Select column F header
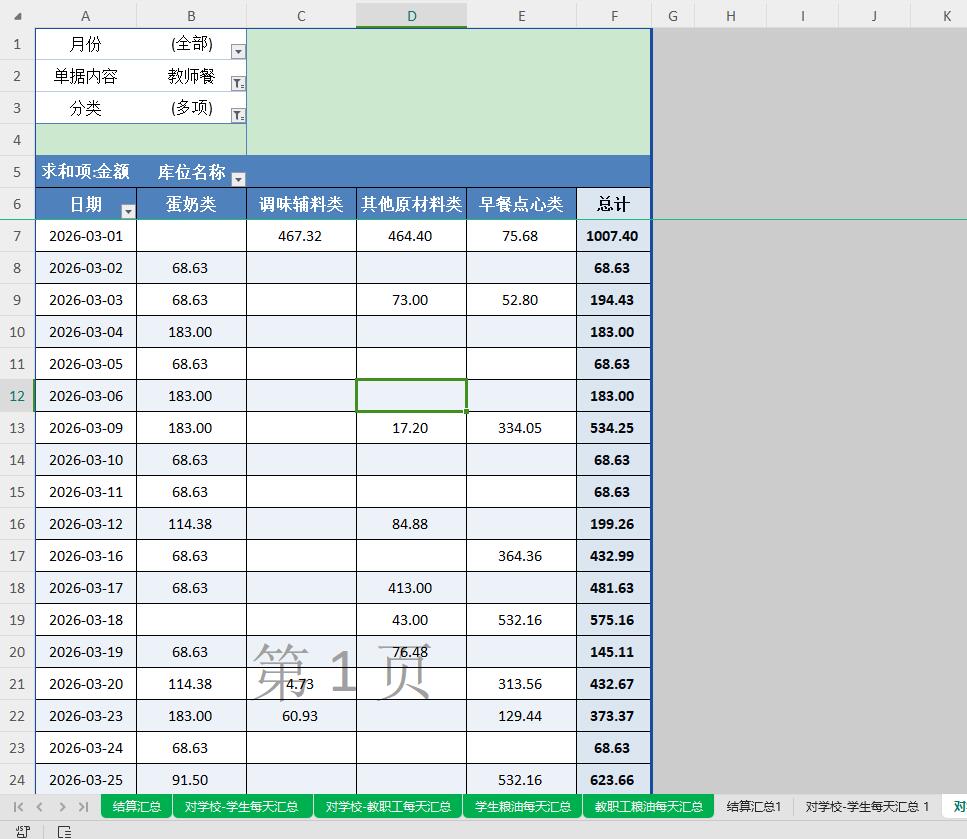Screen dimensions: 967x839 pyautogui.click(x=614, y=16)
